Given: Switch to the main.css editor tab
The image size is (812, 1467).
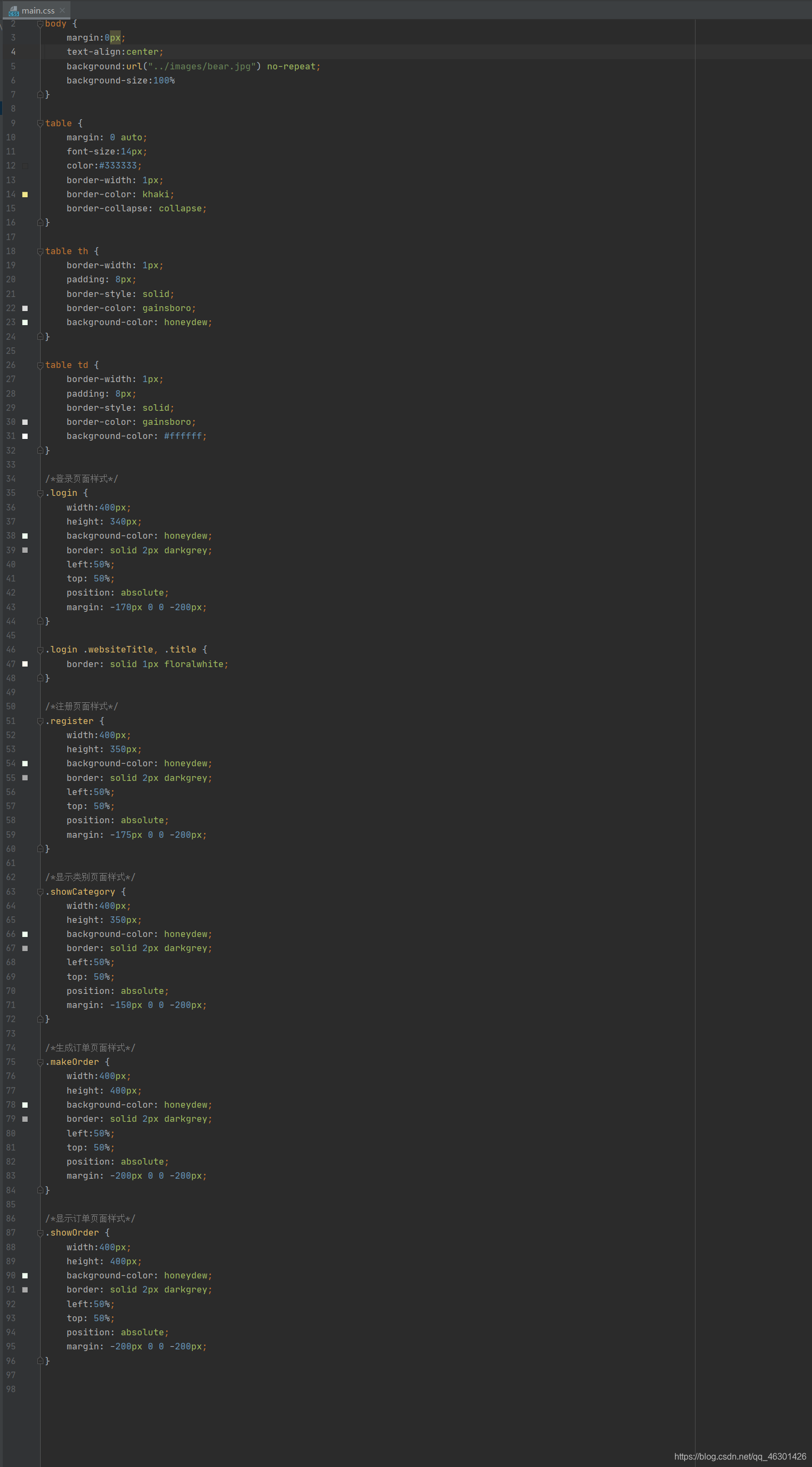Looking at the screenshot, I should pos(37,10).
